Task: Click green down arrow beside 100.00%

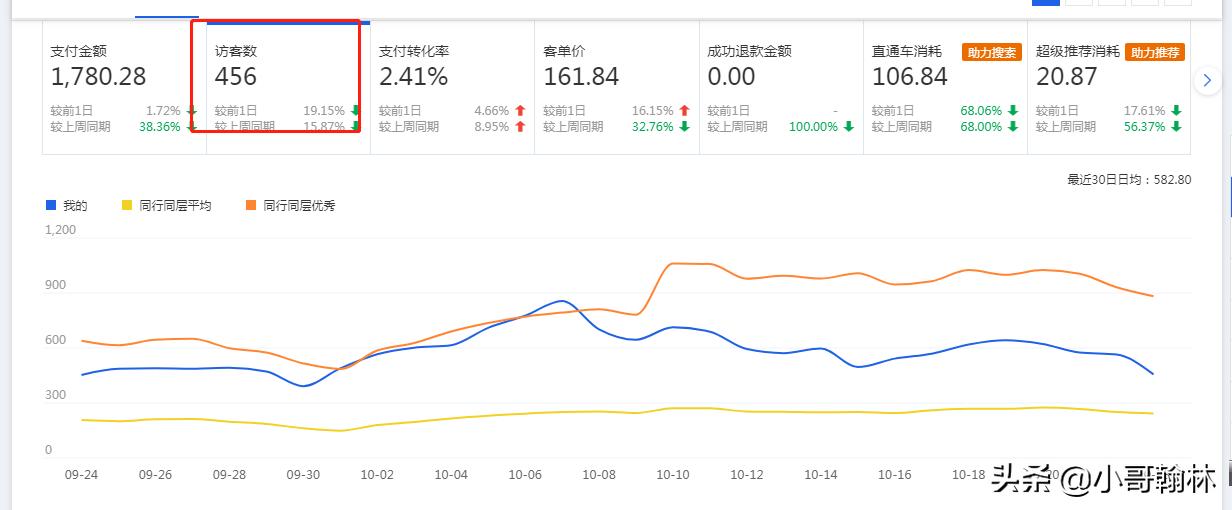Action: tap(848, 127)
